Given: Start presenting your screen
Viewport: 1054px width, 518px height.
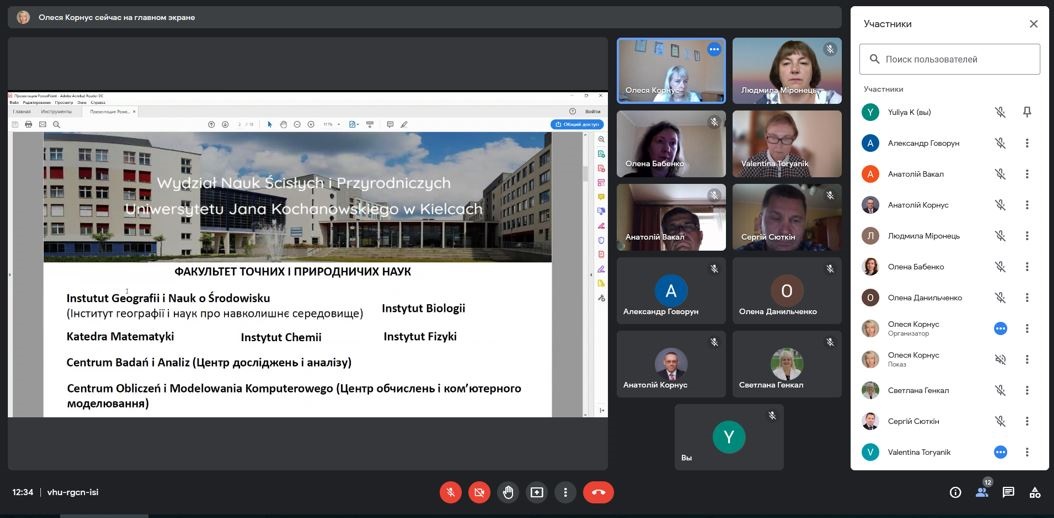Looking at the screenshot, I should [x=536, y=492].
